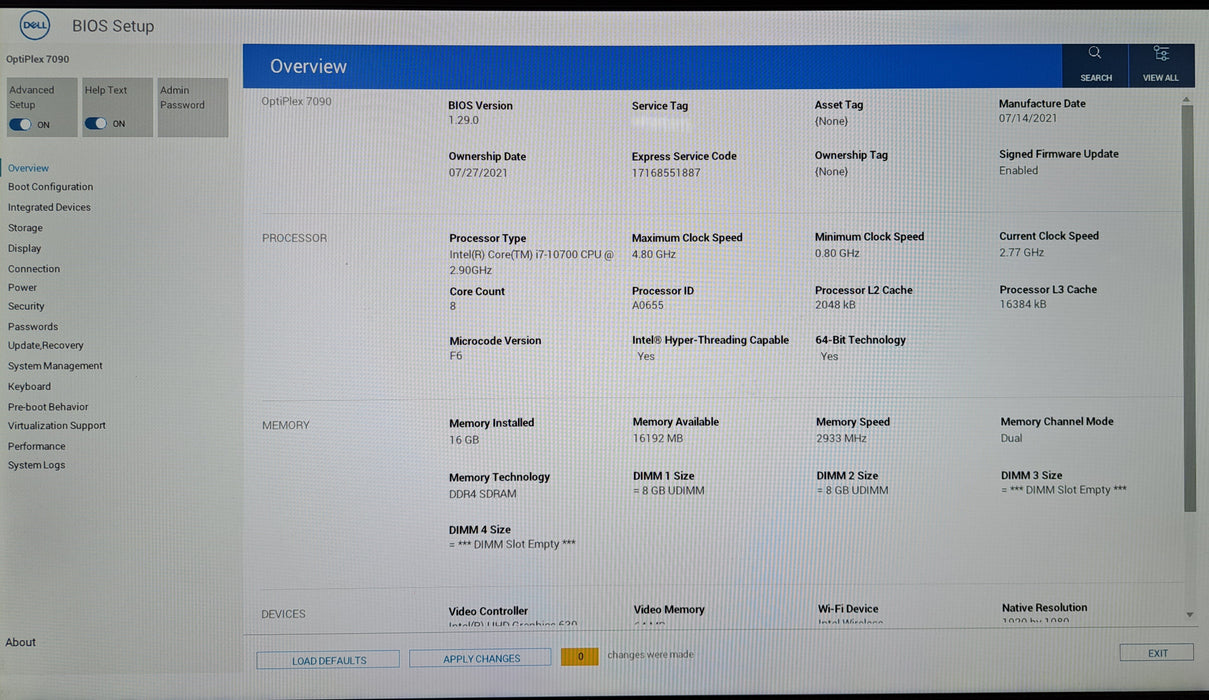Click the Load Defaults button
The height and width of the screenshot is (700, 1209).
(x=328, y=660)
